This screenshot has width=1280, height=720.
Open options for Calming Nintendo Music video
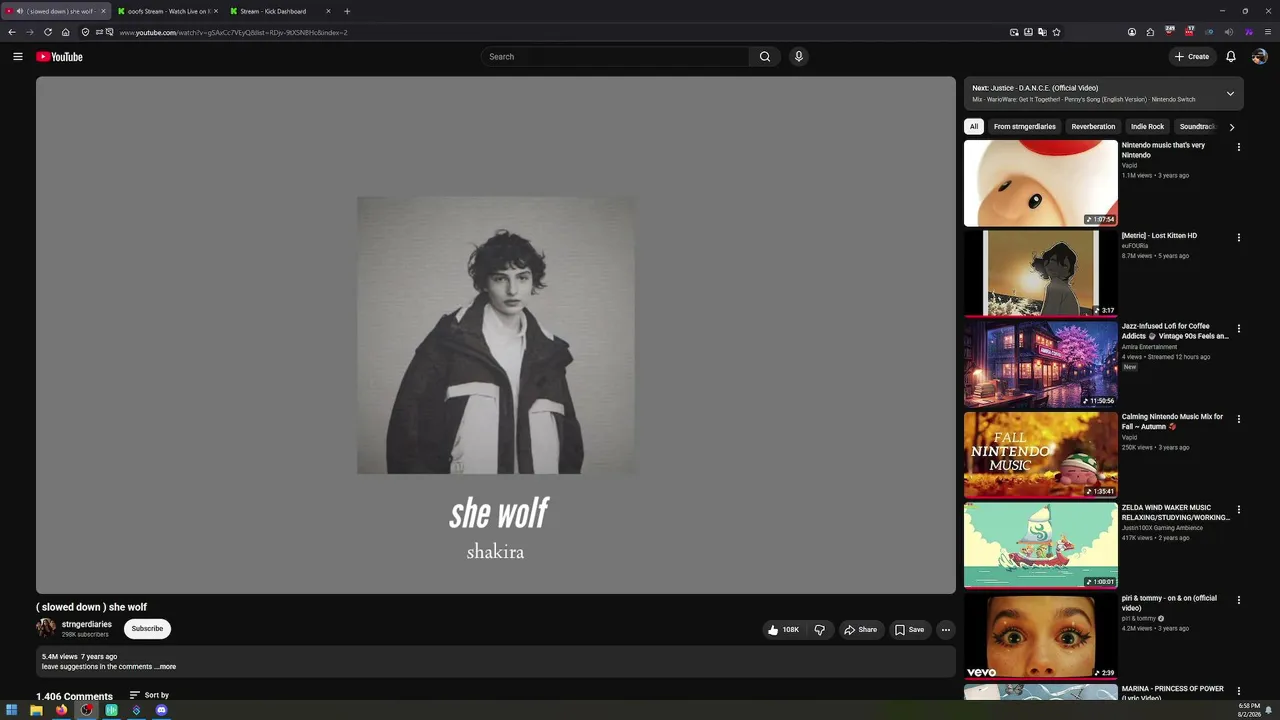[x=1238, y=419]
